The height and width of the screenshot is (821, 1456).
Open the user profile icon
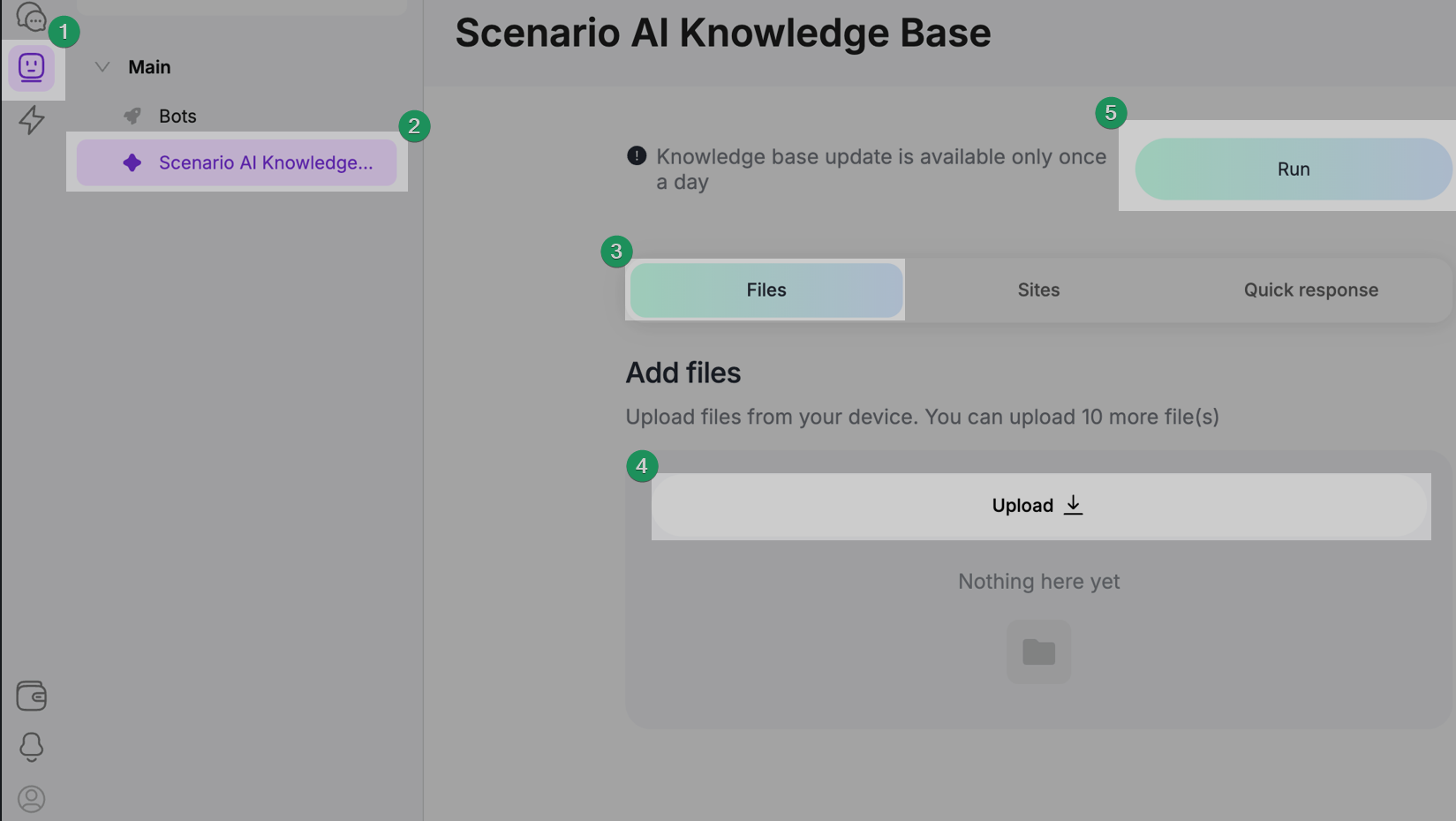pos(32,798)
